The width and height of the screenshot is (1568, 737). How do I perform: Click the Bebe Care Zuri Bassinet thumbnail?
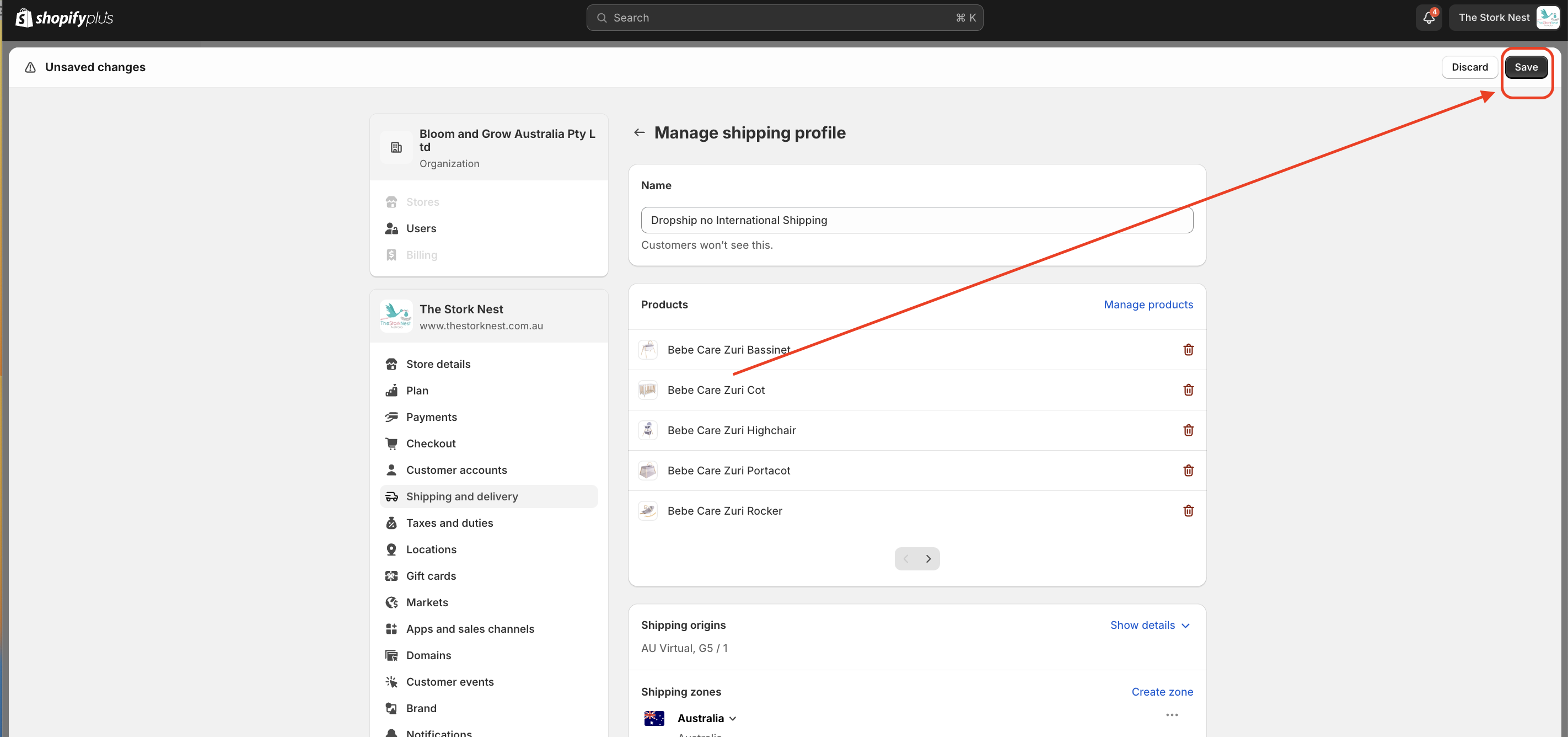pos(648,350)
